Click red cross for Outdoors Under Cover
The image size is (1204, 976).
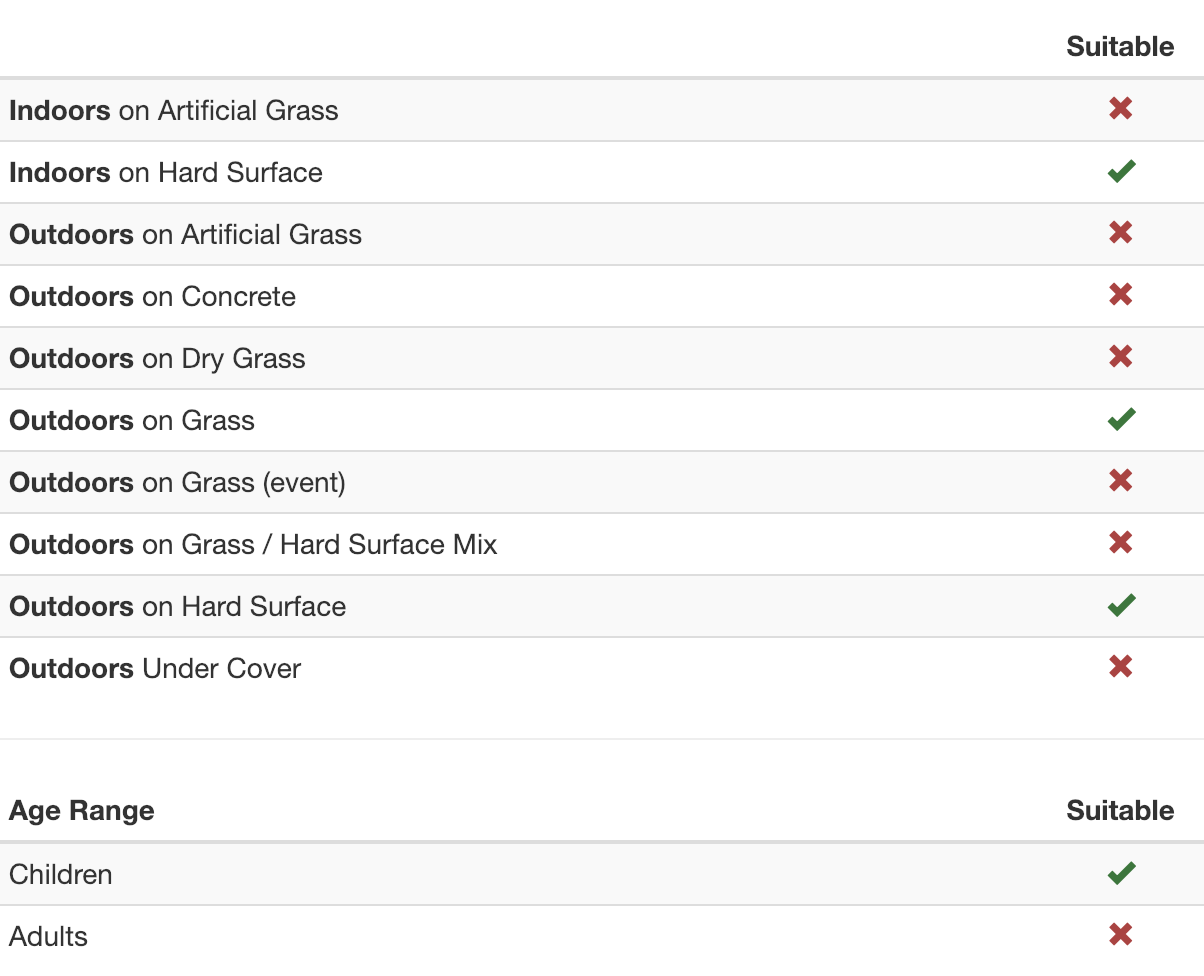1120,667
